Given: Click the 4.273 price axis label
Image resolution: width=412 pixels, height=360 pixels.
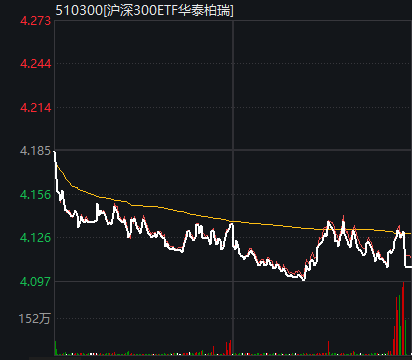Looking at the screenshot, I should point(35,21).
